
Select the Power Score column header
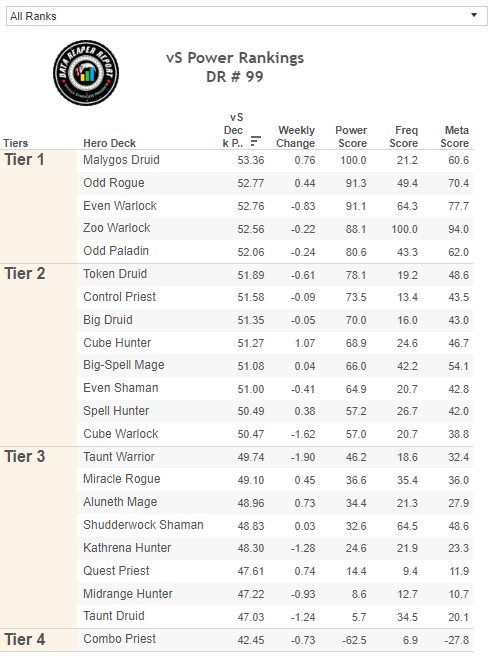[351, 137]
